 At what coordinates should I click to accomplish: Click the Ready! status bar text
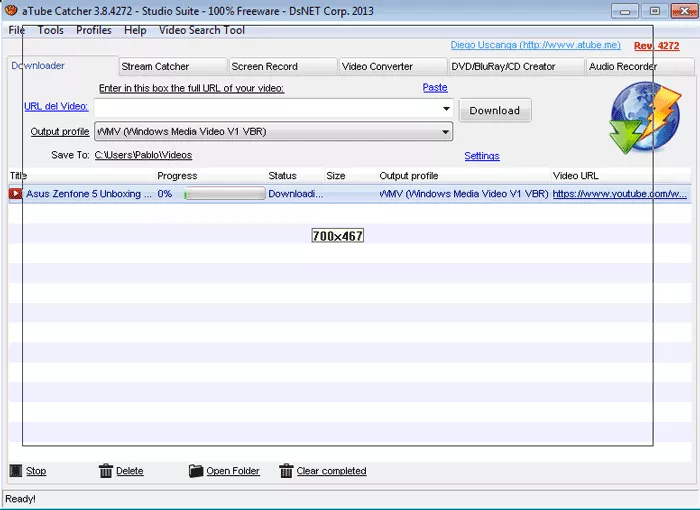click(x=20, y=499)
